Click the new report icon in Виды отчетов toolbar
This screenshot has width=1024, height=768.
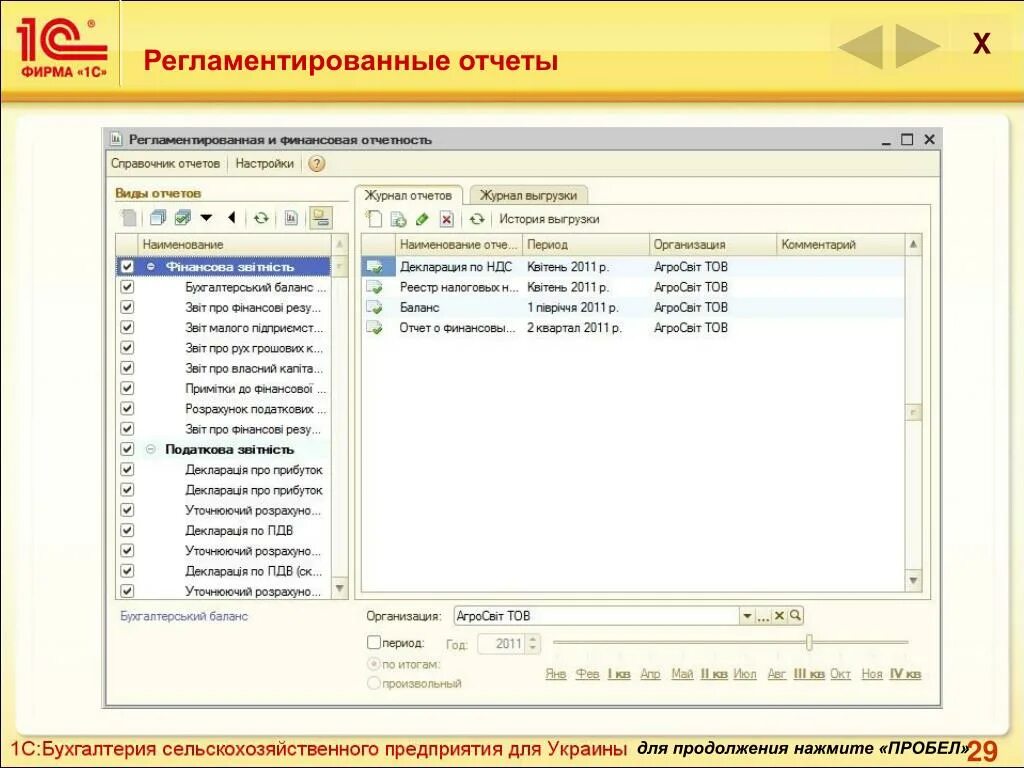pyautogui.click(x=129, y=218)
